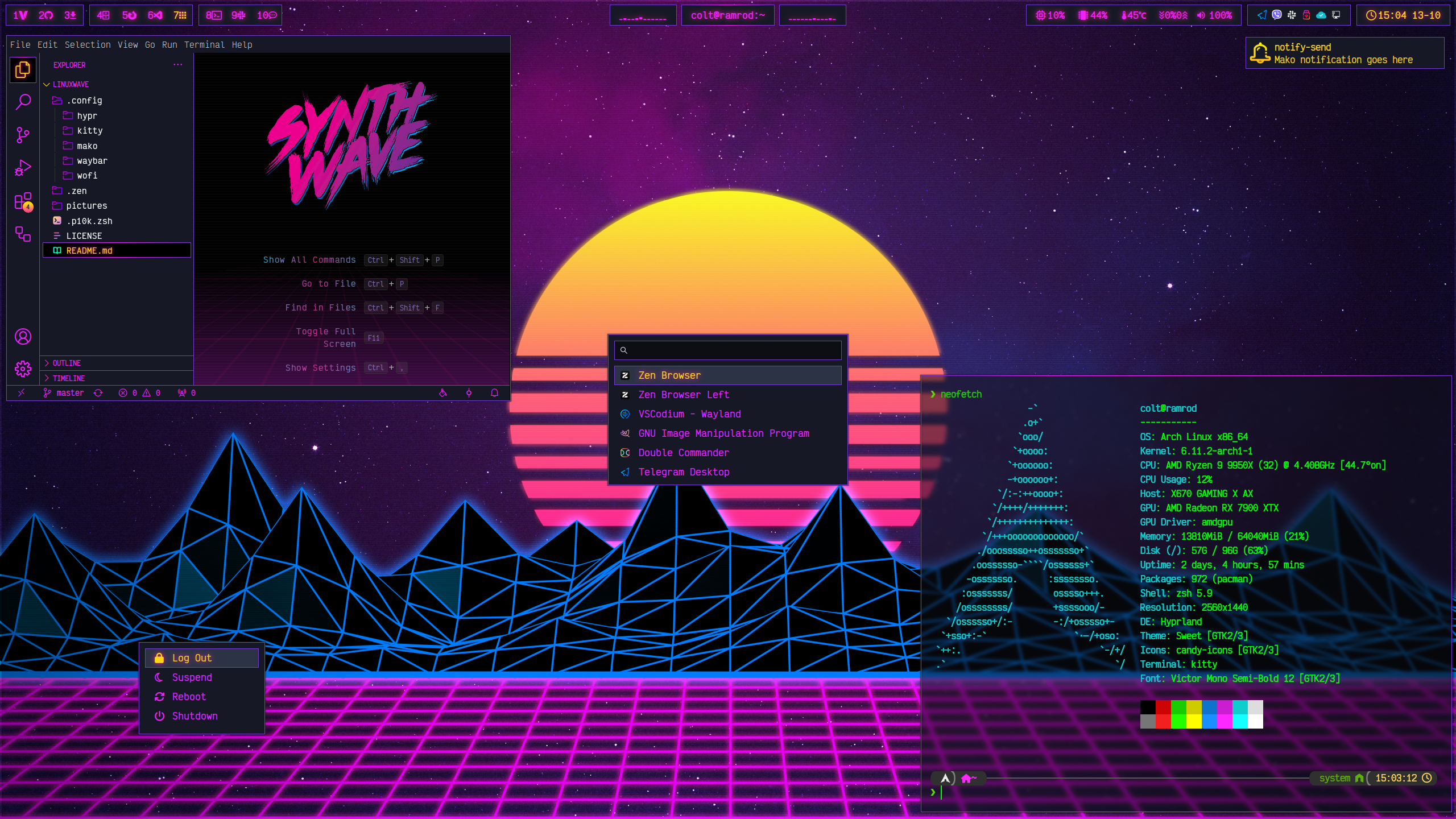Click Reboot in power menu

coord(189,697)
